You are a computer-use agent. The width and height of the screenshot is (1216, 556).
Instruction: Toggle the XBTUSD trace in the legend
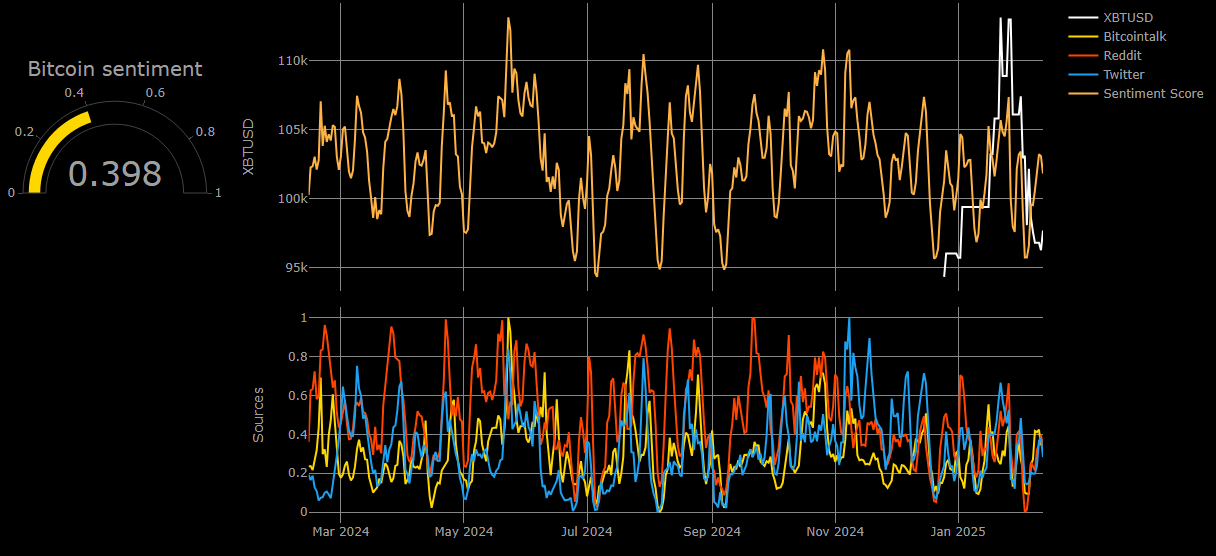1129,17
